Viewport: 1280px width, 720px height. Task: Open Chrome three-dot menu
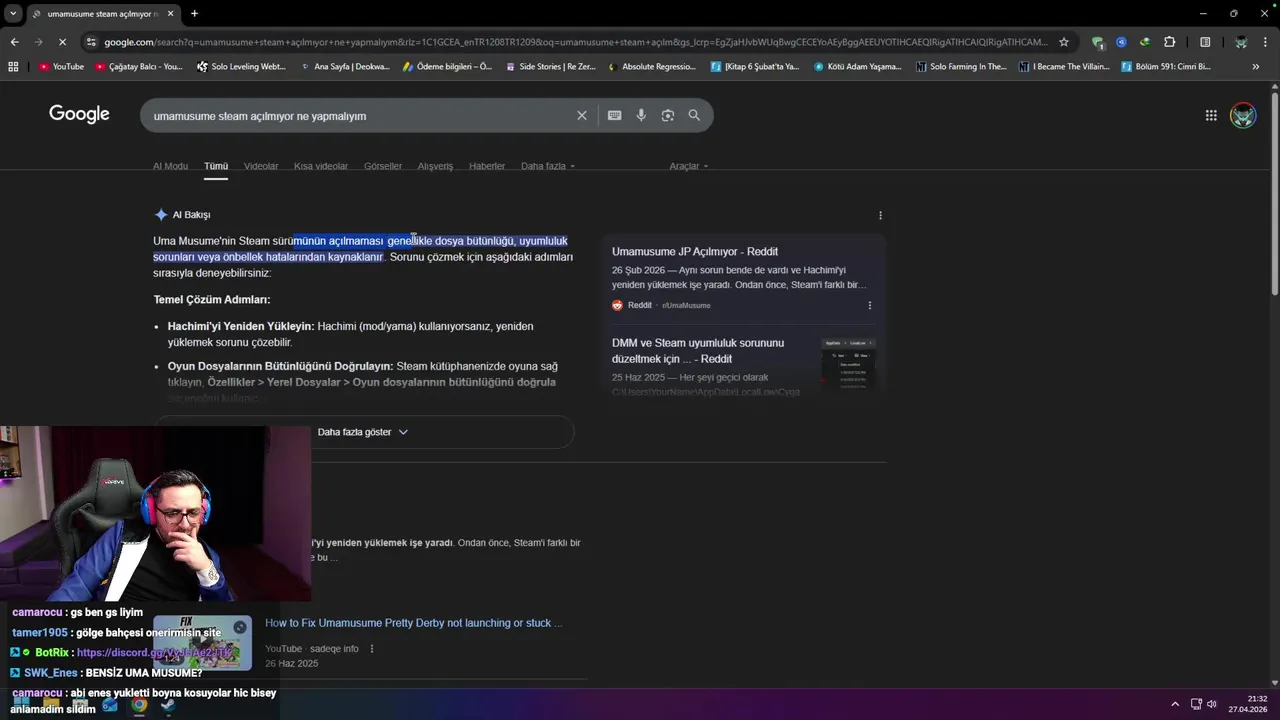click(1266, 42)
